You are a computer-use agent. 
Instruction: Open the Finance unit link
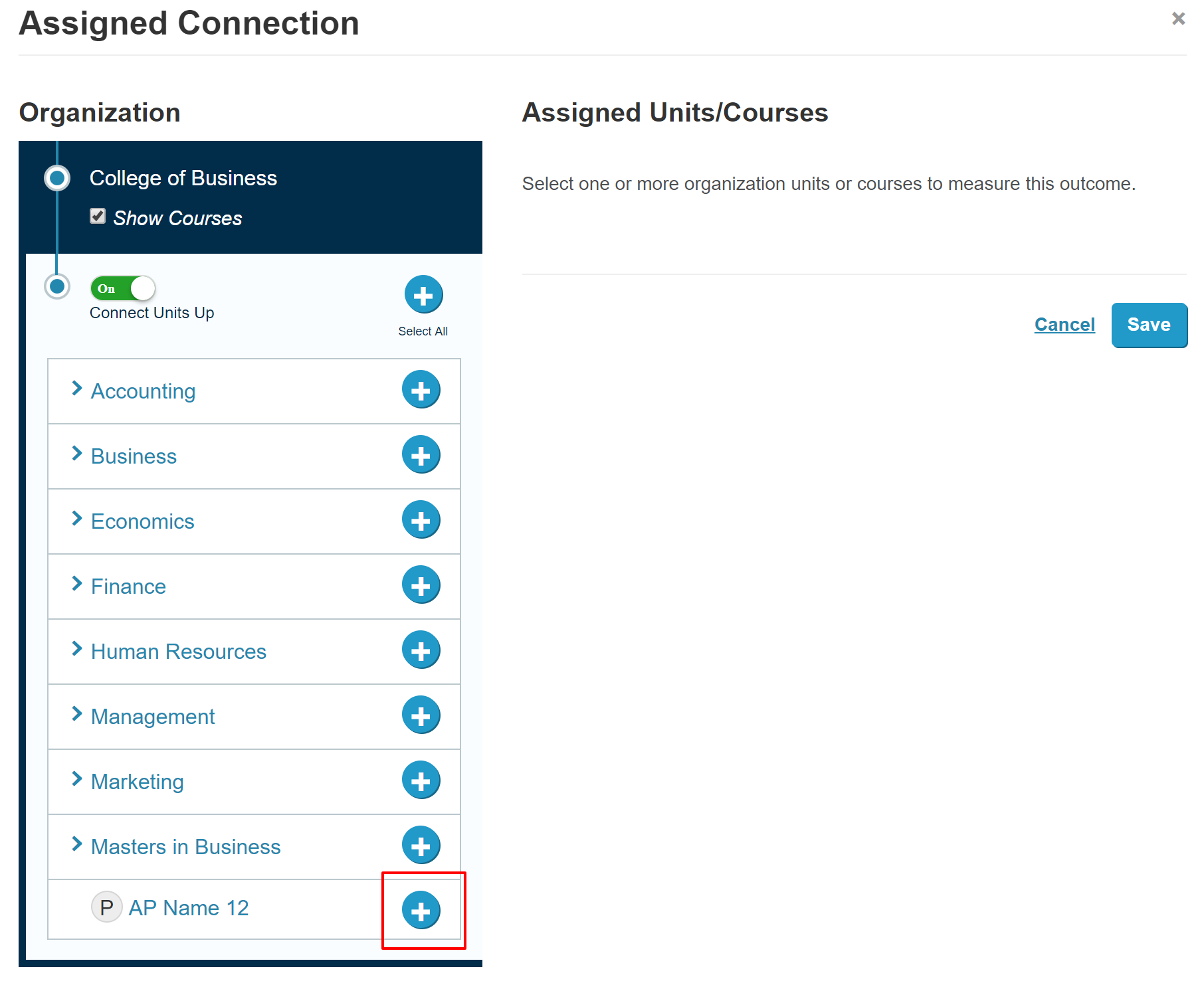[x=128, y=586]
